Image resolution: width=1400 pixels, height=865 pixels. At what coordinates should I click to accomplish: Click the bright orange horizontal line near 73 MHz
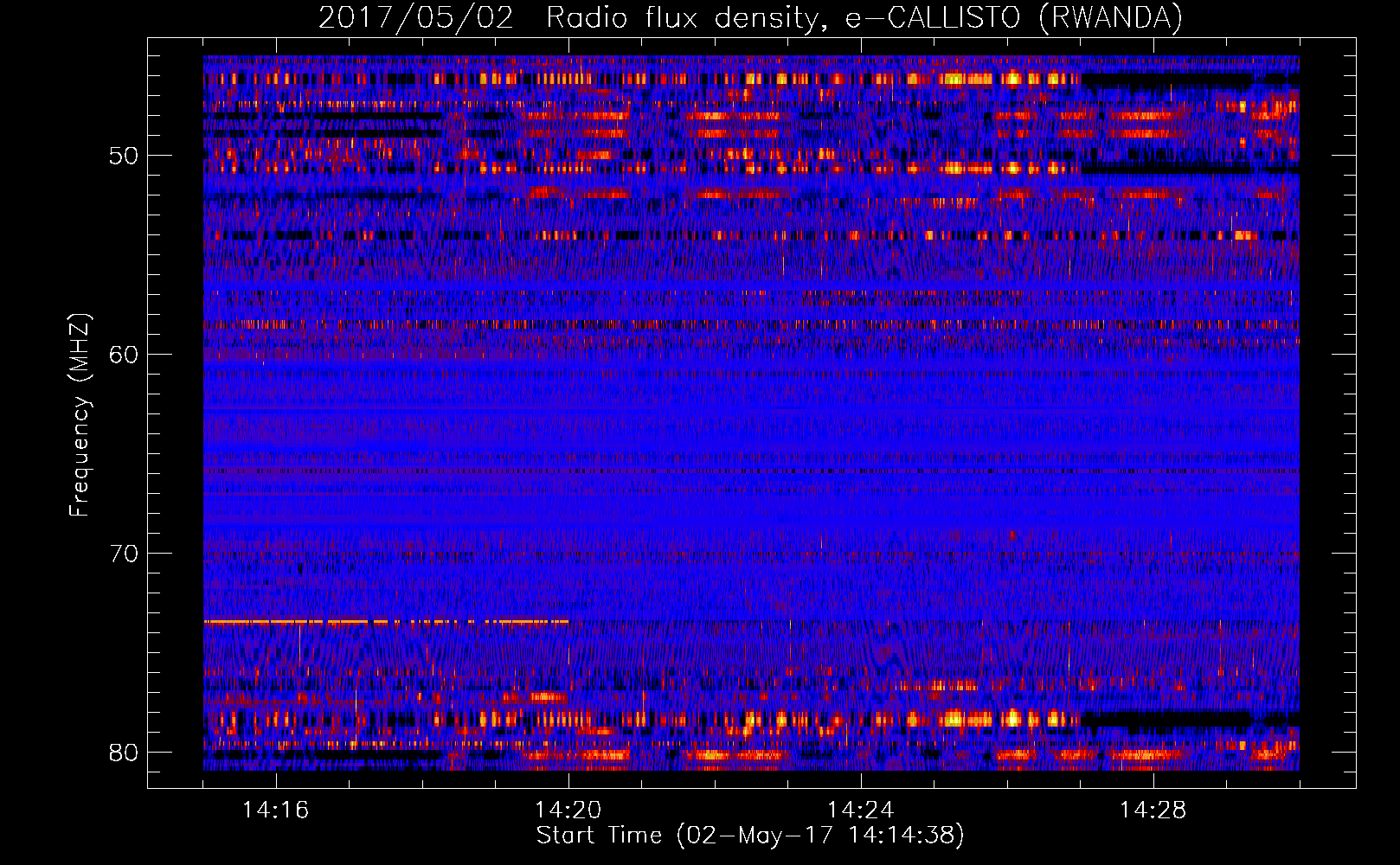point(386,621)
